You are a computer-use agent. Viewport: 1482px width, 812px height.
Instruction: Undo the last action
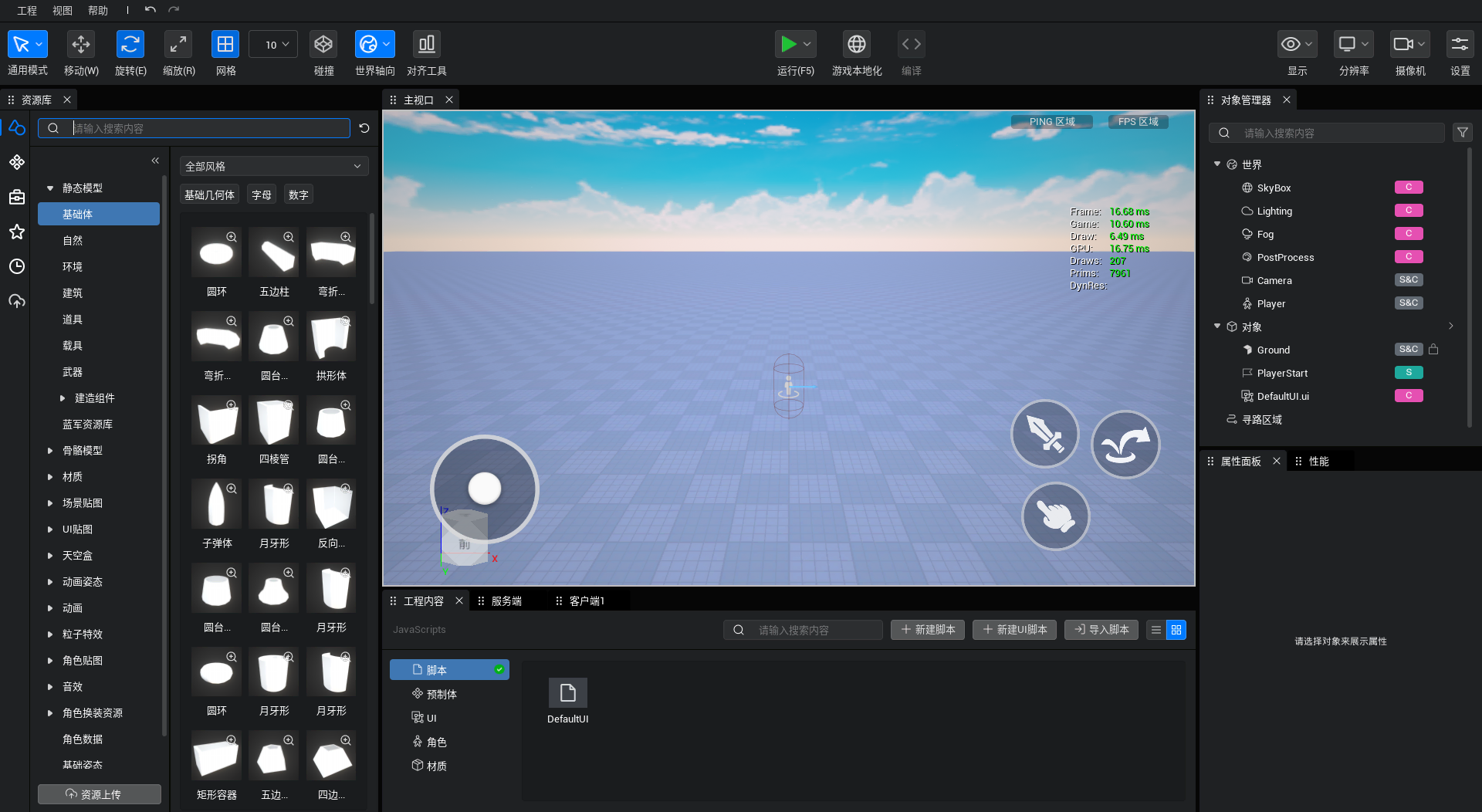pyautogui.click(x=151, y=10)
